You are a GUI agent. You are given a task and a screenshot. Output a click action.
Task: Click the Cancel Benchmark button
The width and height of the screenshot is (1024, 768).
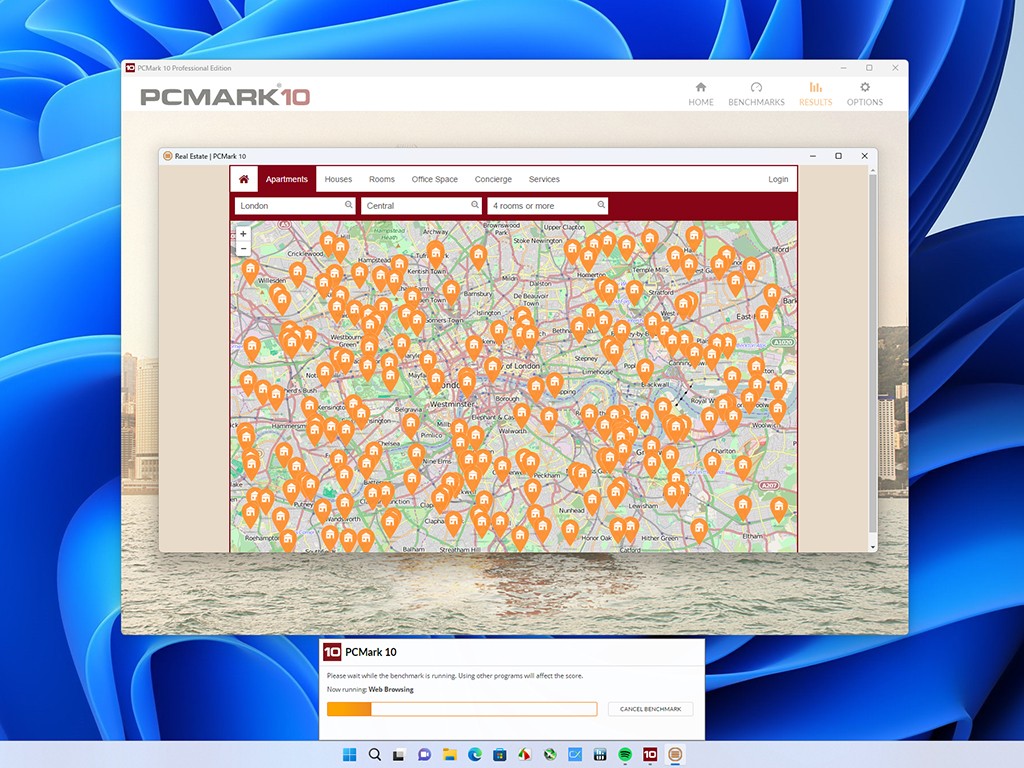click(650, 709)
